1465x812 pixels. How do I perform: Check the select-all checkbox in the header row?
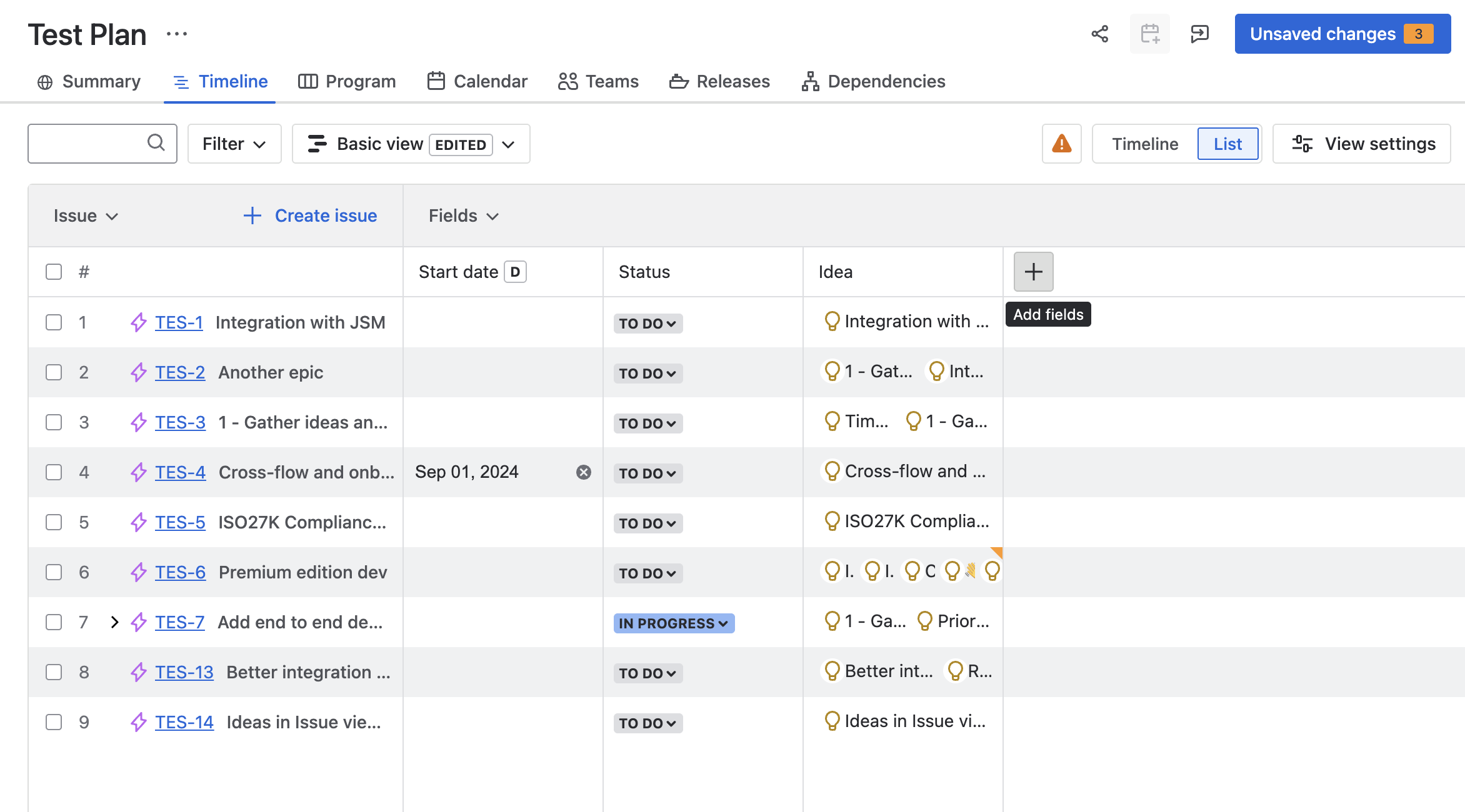click(53, 271)
